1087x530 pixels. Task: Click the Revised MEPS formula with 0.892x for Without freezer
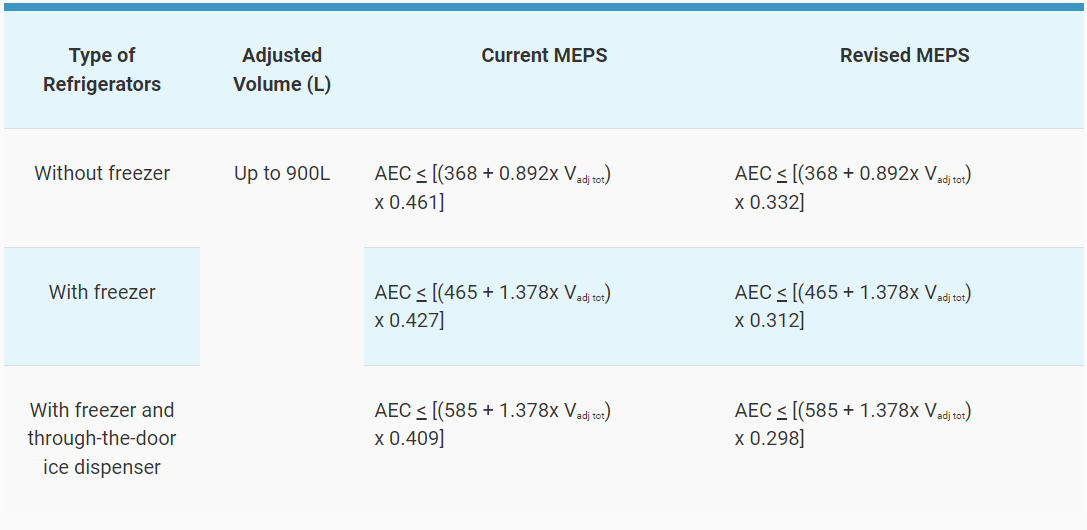click(x=853, y=174)
